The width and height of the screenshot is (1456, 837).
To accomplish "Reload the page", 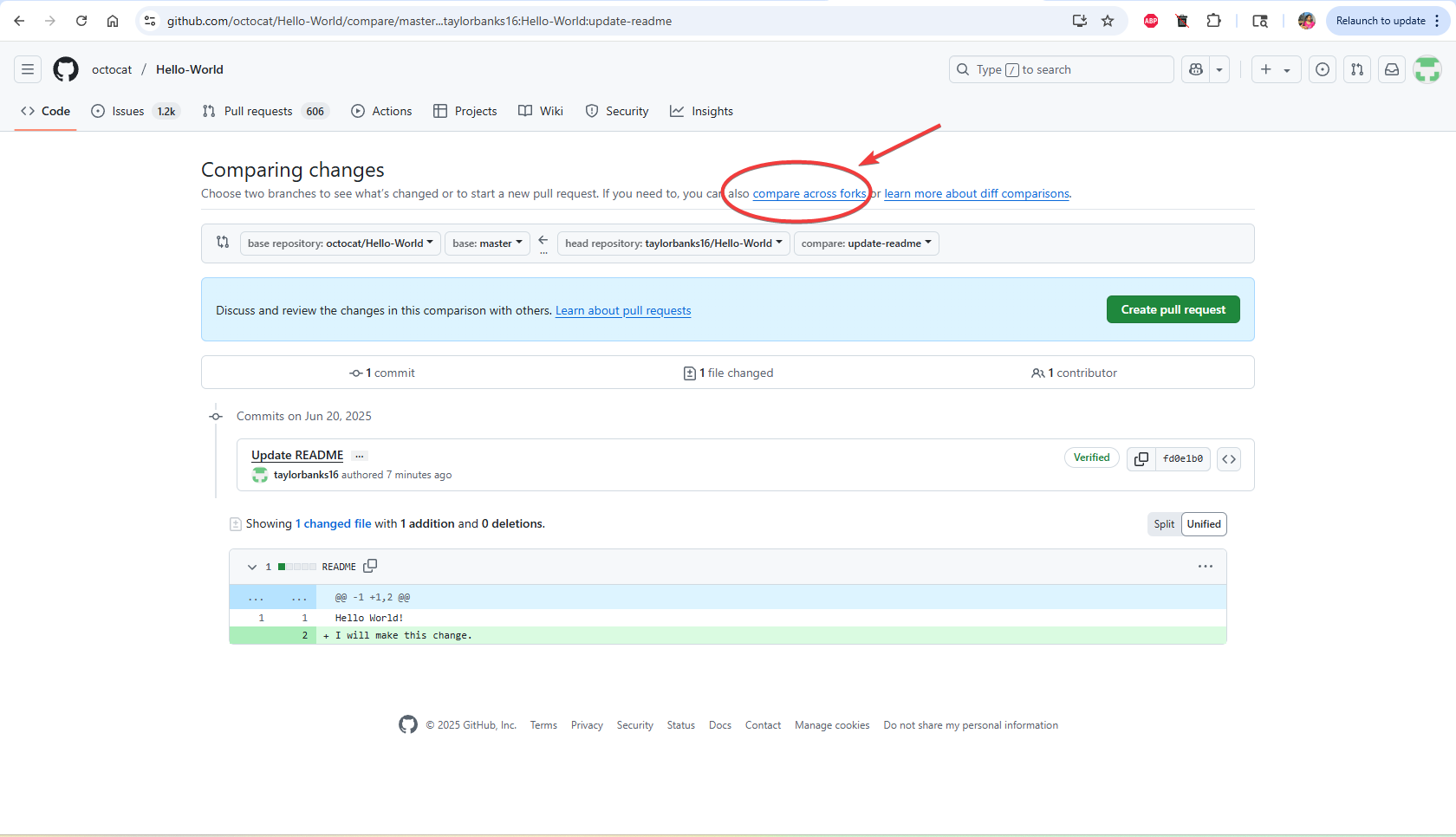I will tap(81, 21).
